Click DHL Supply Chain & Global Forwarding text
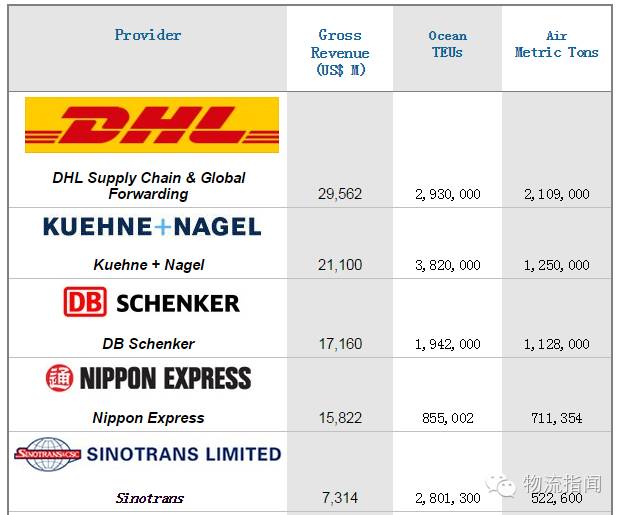Screen dimensions: 623x515 click(149, 186)
